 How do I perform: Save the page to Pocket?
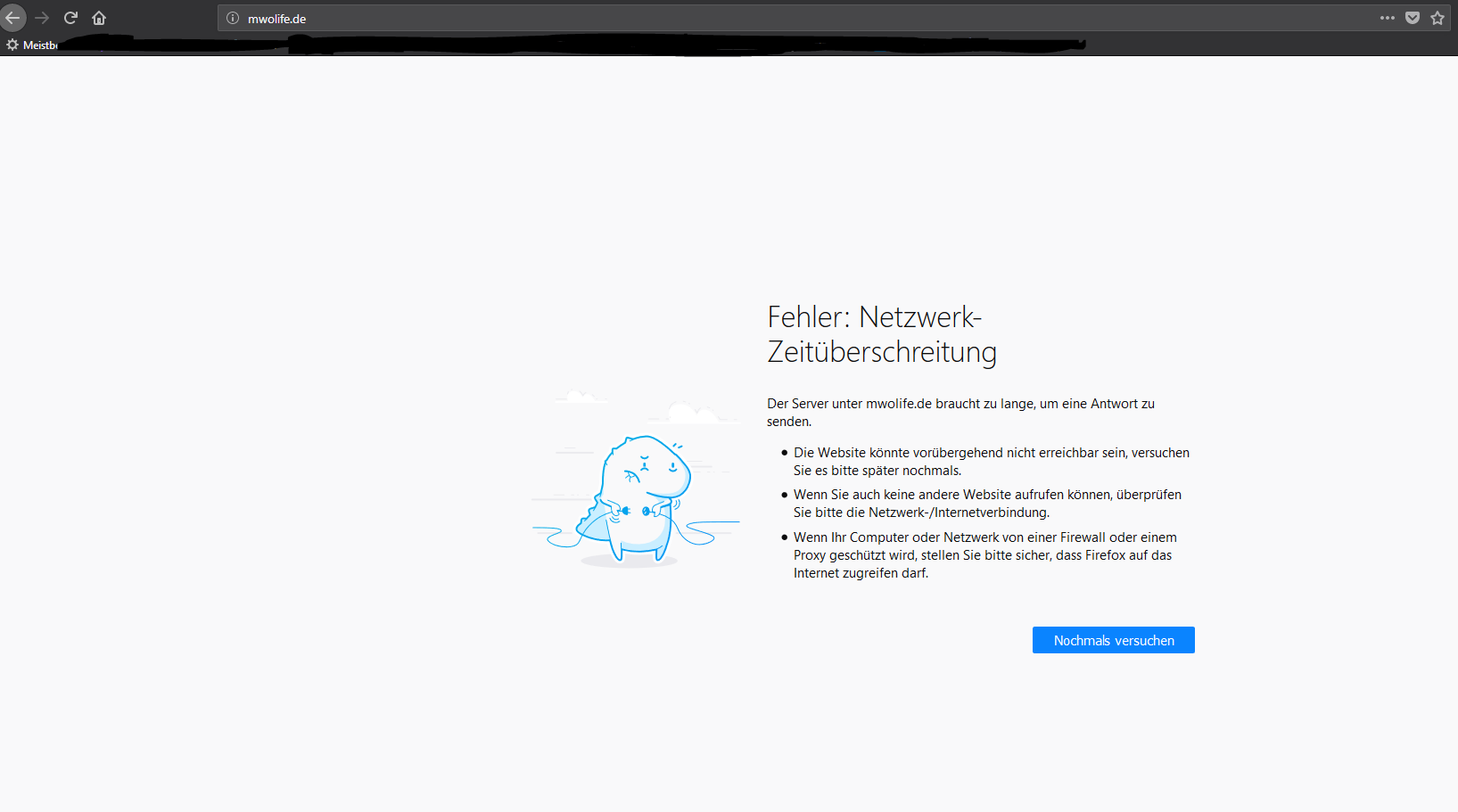(x=1412, y=18)
